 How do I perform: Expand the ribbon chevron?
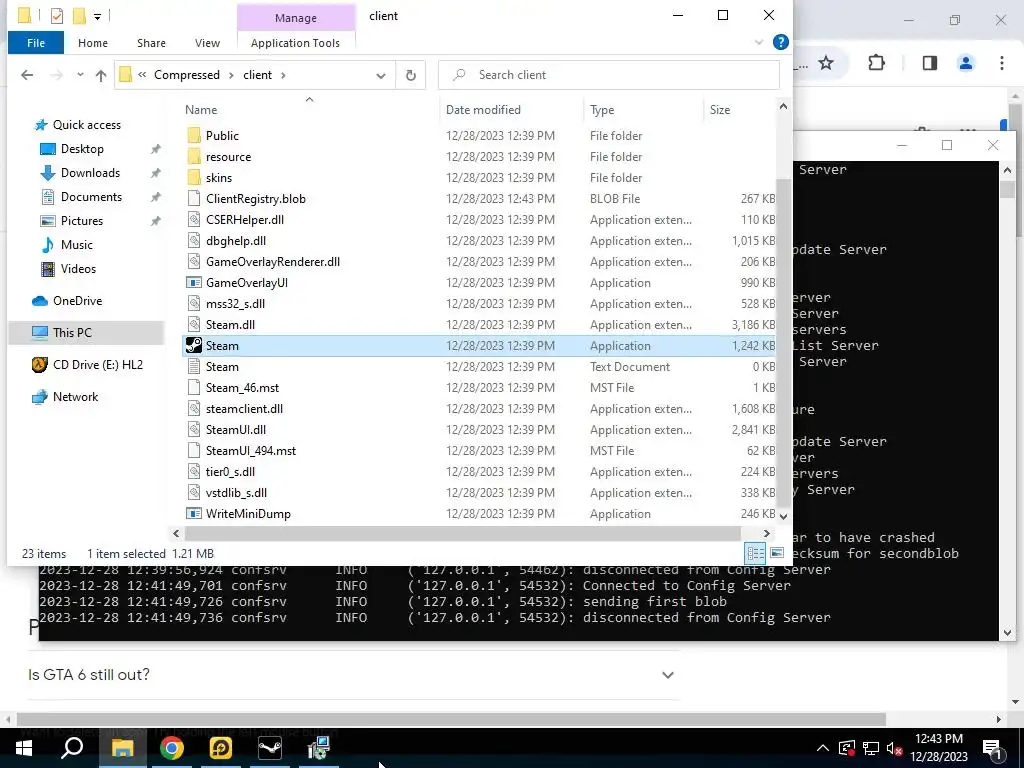[x=759, y=42]
